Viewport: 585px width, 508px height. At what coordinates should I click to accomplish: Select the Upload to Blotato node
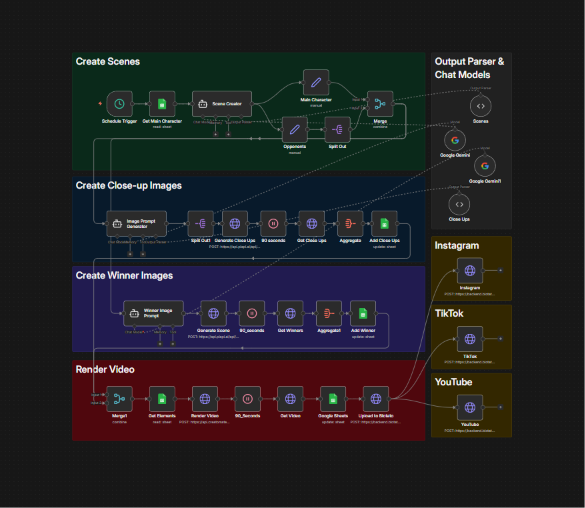376,399
